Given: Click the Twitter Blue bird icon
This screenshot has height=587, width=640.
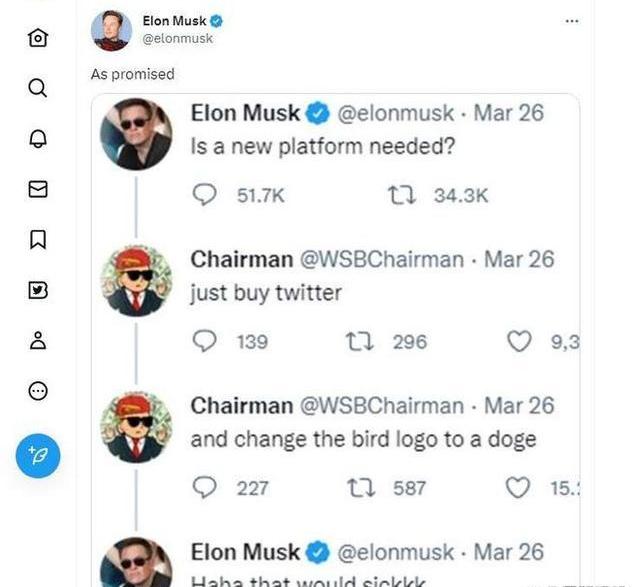Looking at the screenshot, I should tap(38, 290).
